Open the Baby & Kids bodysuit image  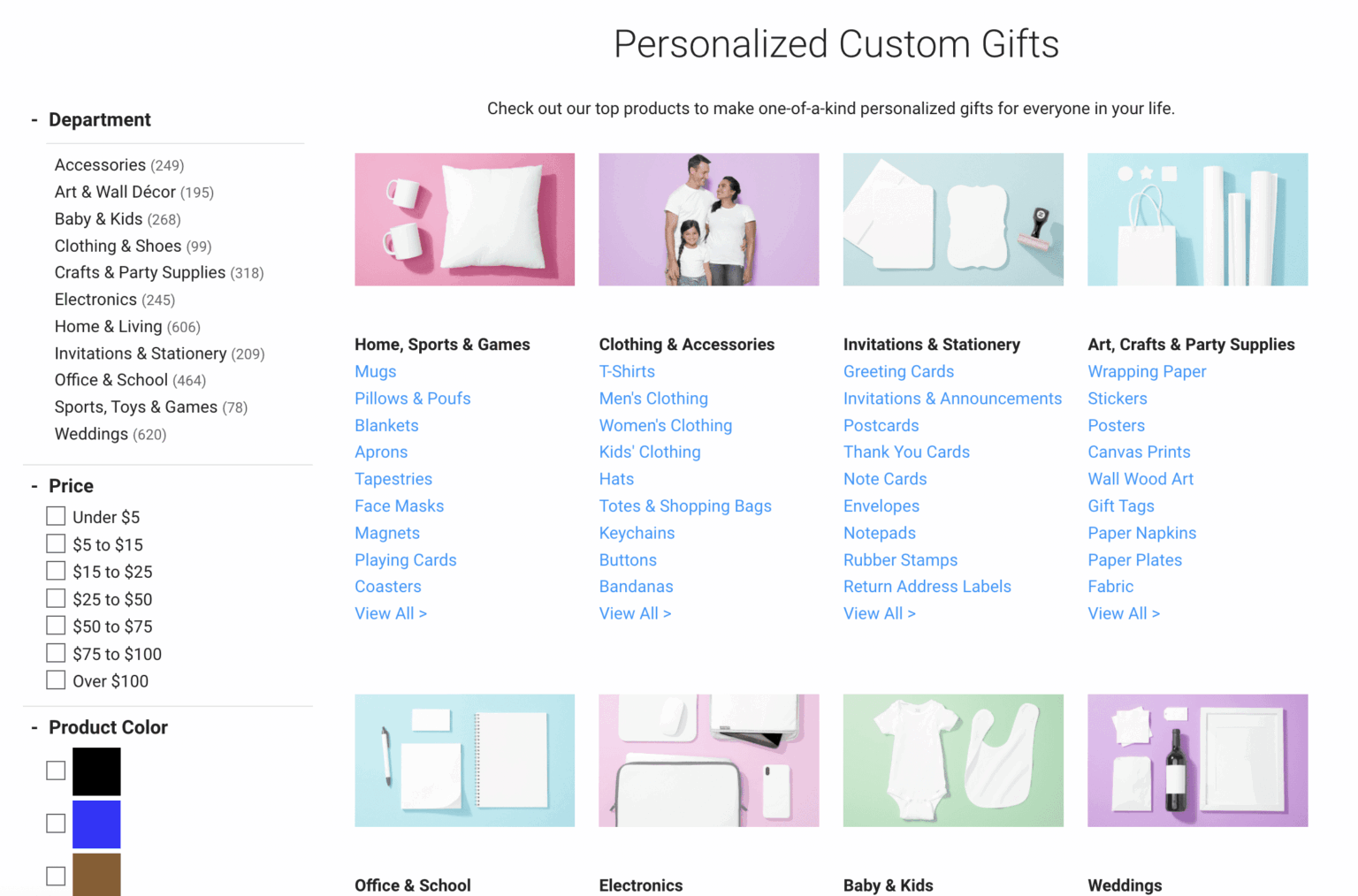953,760
